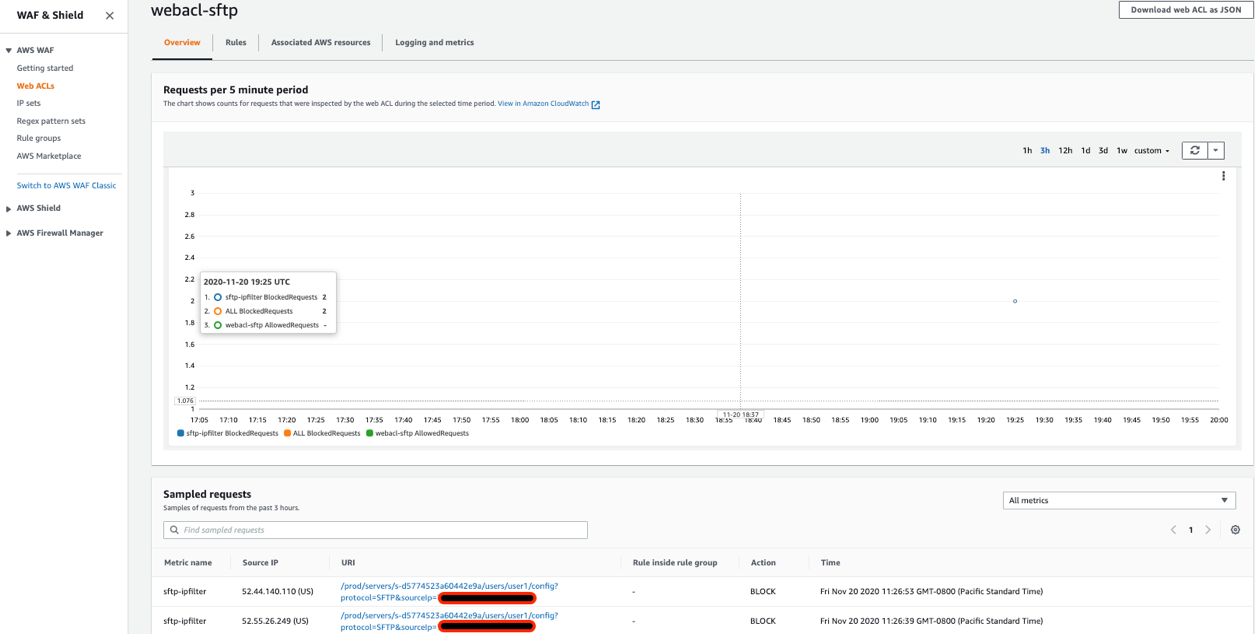
Task: Click the View in Amazon CloudWatch external link icon
Action: point(596,102)
